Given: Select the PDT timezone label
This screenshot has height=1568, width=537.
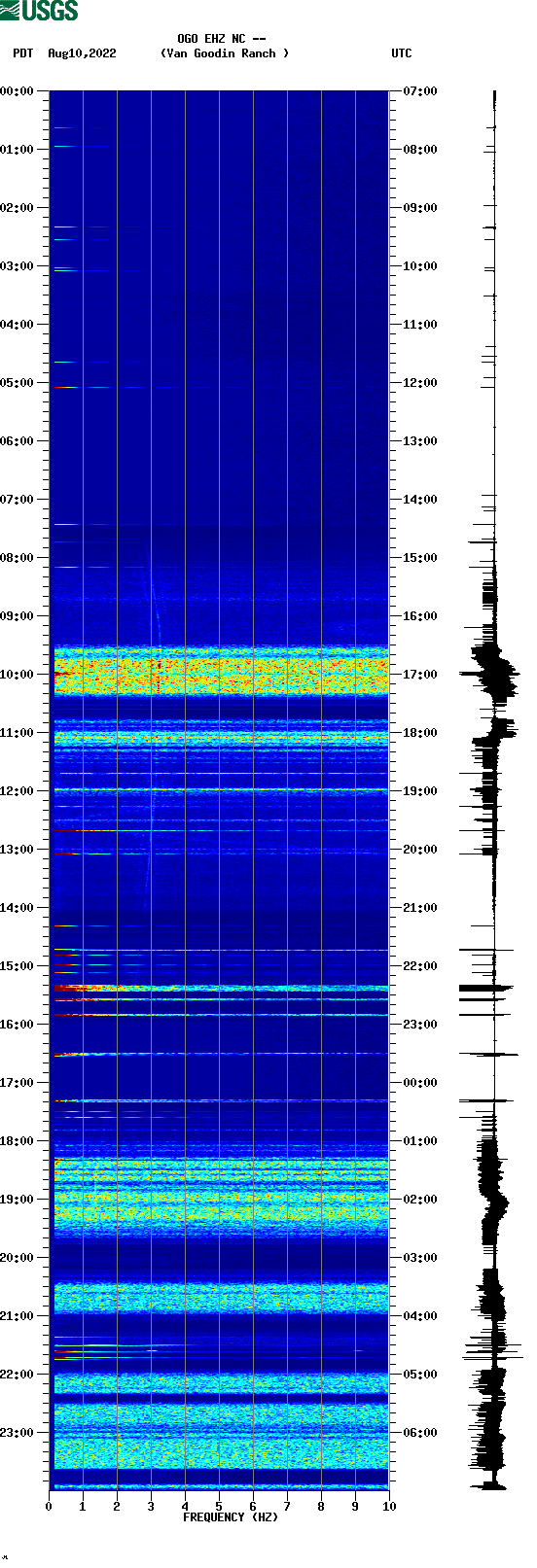Looking at the screenshot, I should coord(23,53).
